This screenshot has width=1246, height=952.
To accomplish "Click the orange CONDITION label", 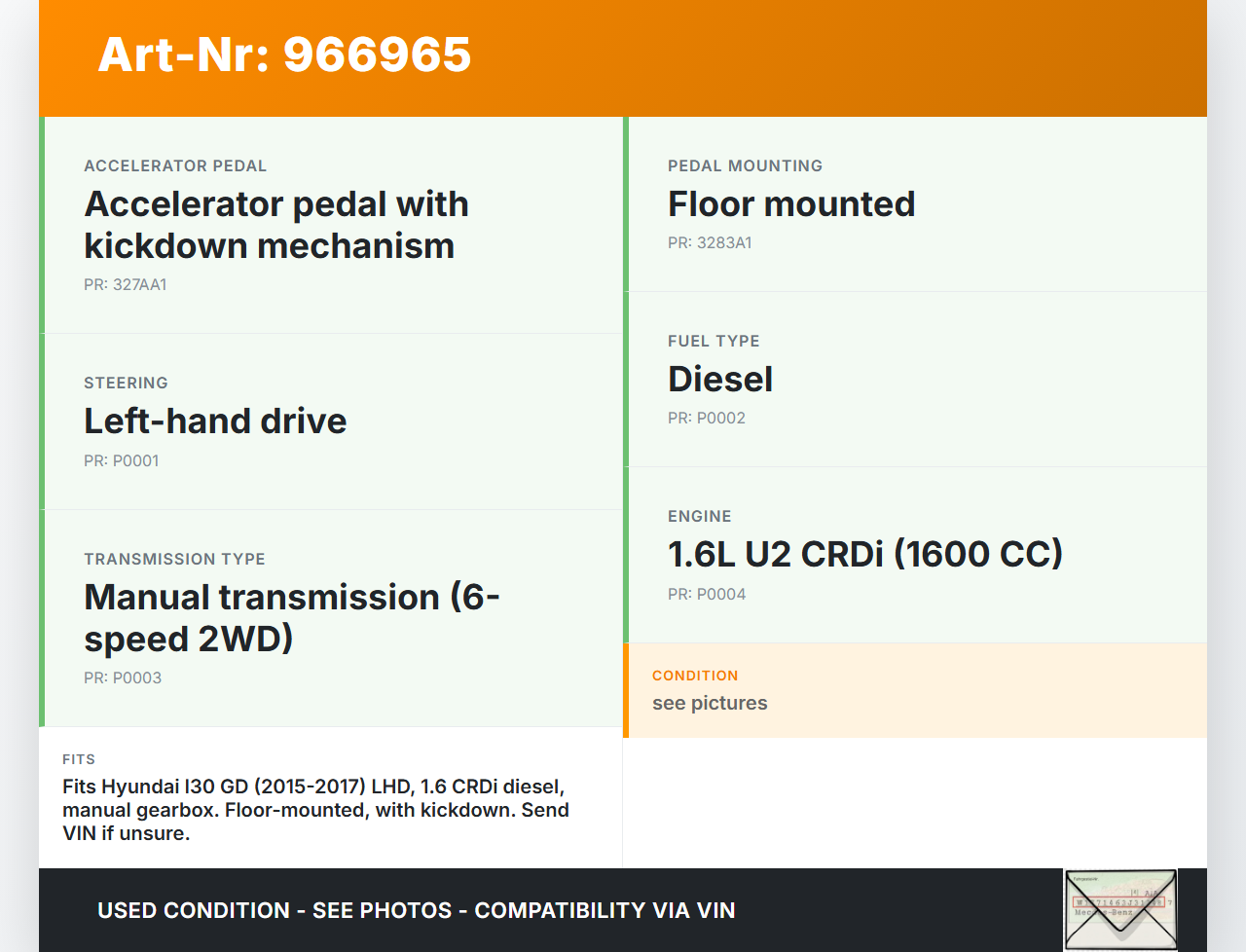I will (x=695, y=676).
